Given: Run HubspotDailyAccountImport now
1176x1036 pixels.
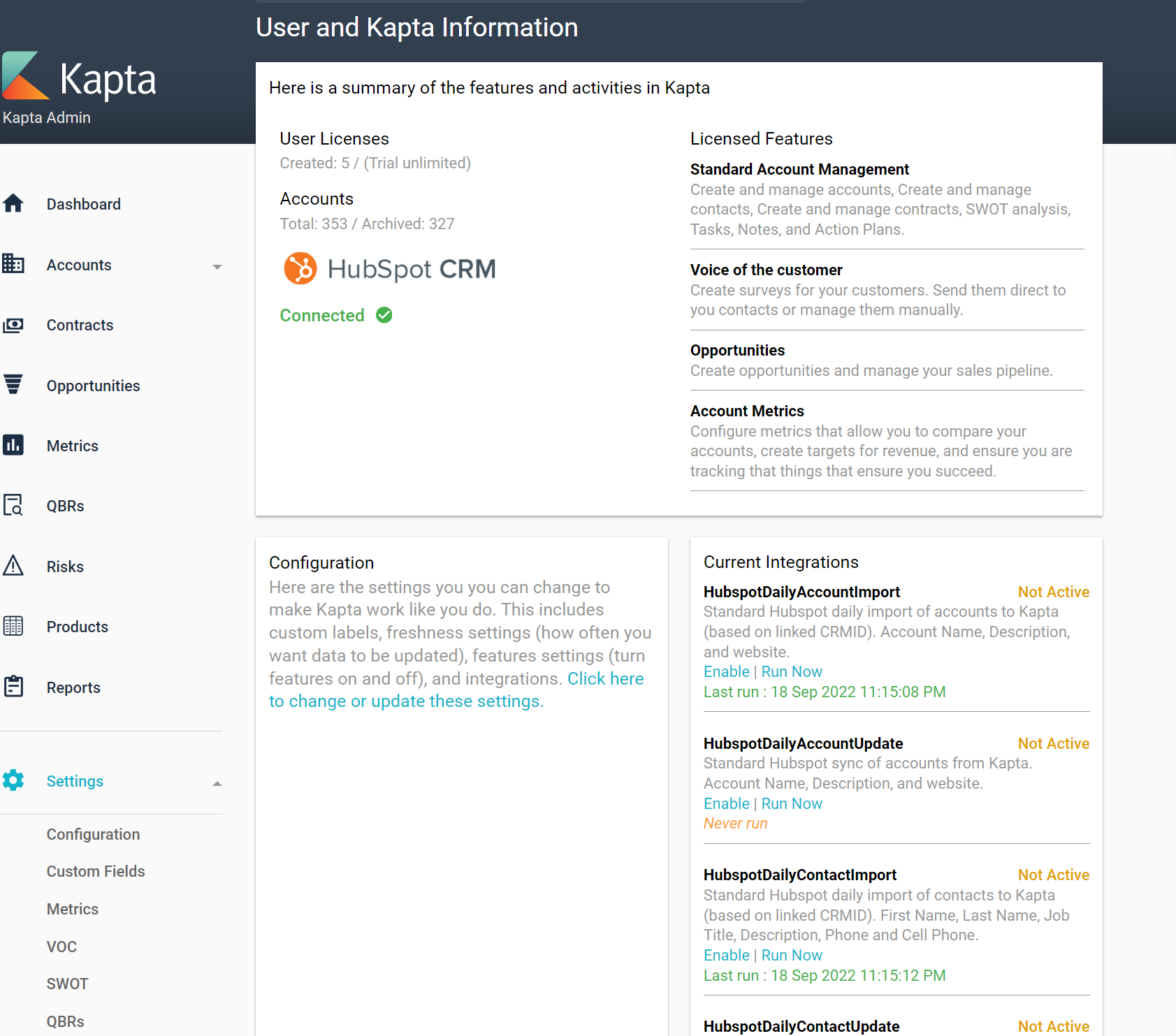Looking at the screenshot, I should (x=791, y=671).
